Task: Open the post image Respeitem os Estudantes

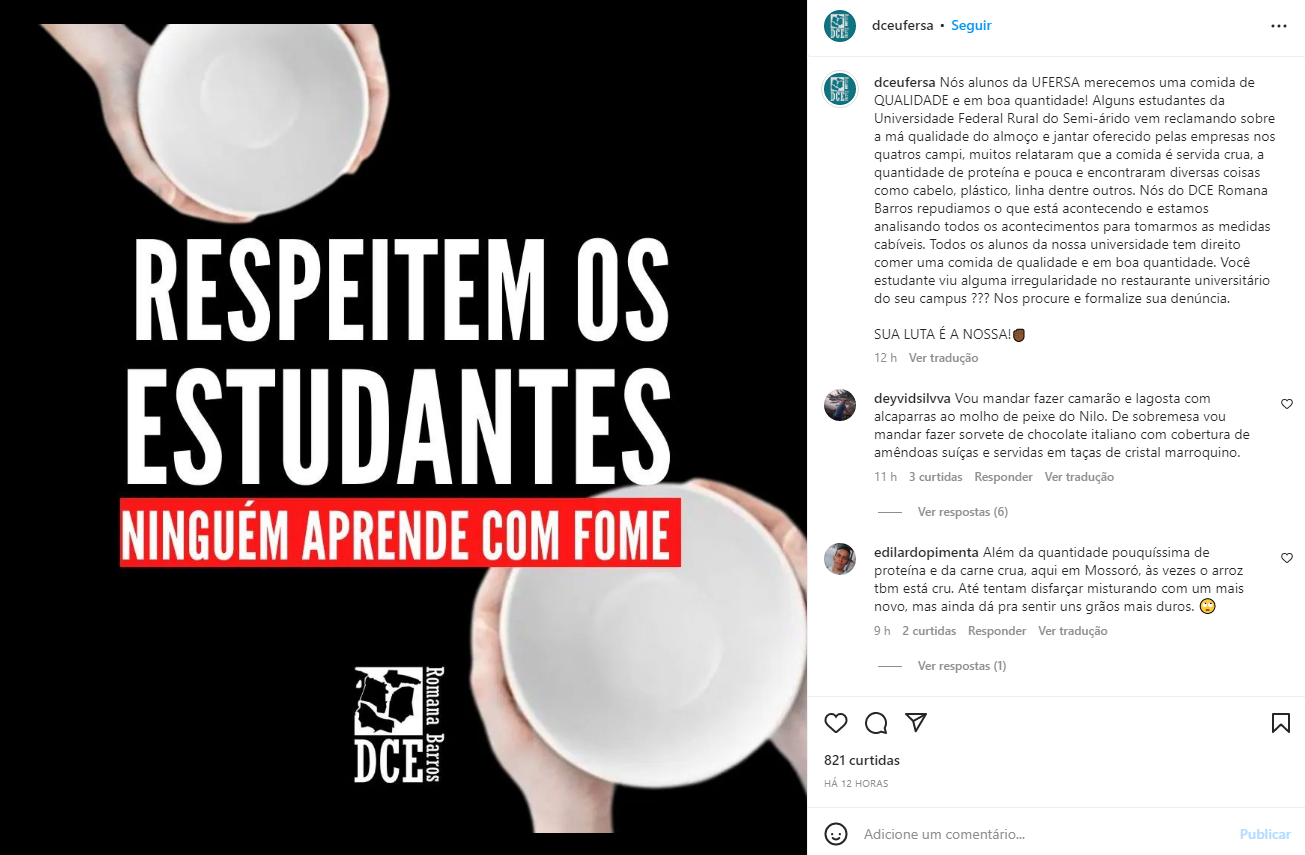Action: tap(403, 428)
